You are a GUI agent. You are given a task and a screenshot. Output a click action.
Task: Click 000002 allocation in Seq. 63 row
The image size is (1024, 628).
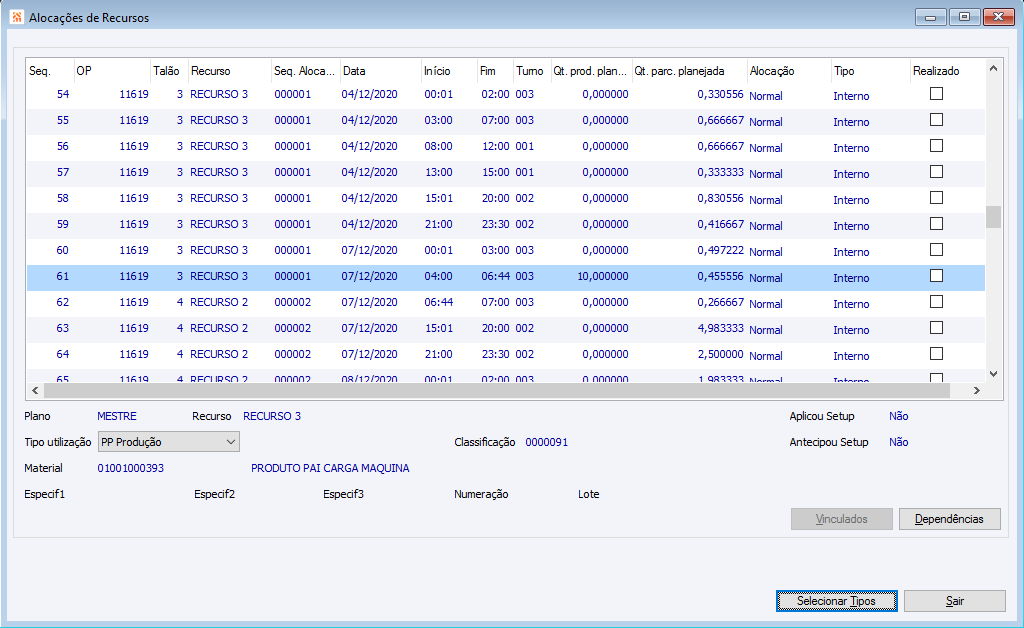(x=293, y=328)
